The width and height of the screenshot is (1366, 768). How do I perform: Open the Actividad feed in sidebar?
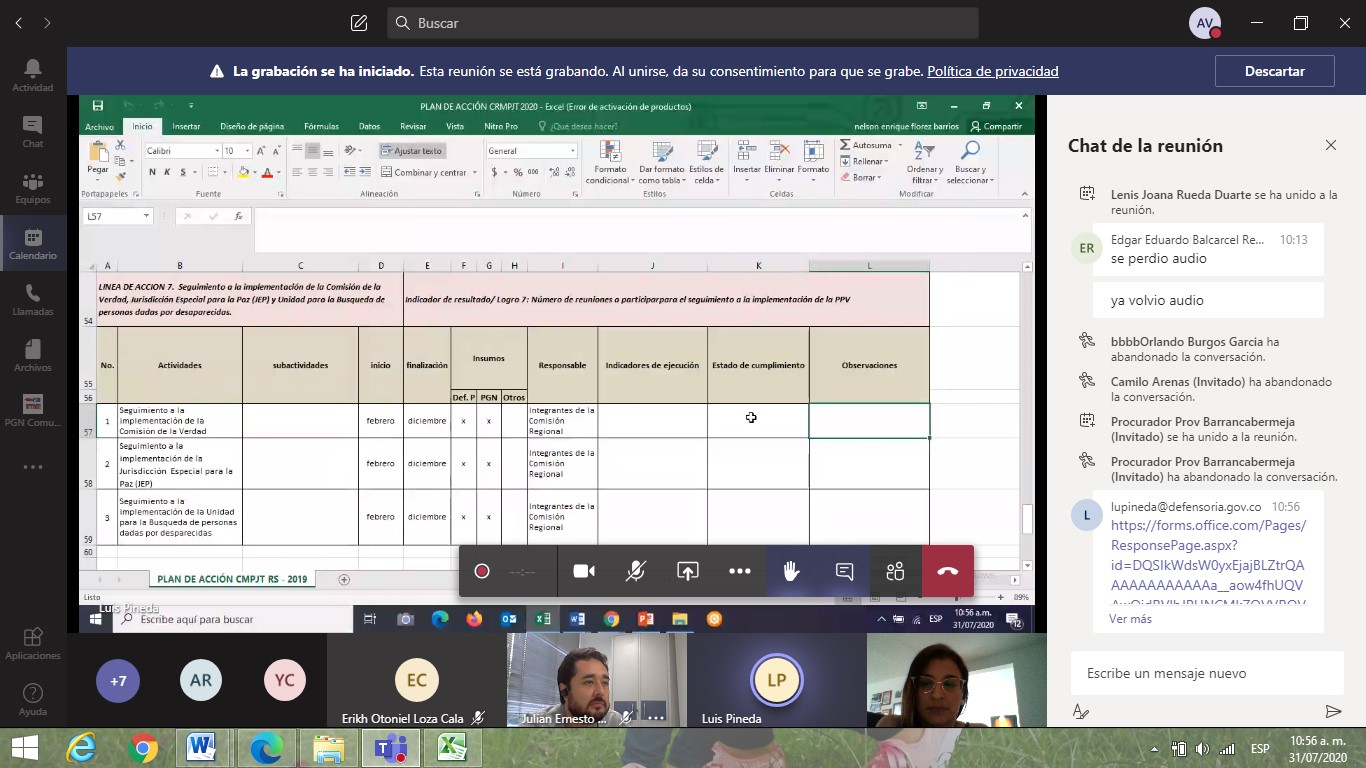click(33, 75)
